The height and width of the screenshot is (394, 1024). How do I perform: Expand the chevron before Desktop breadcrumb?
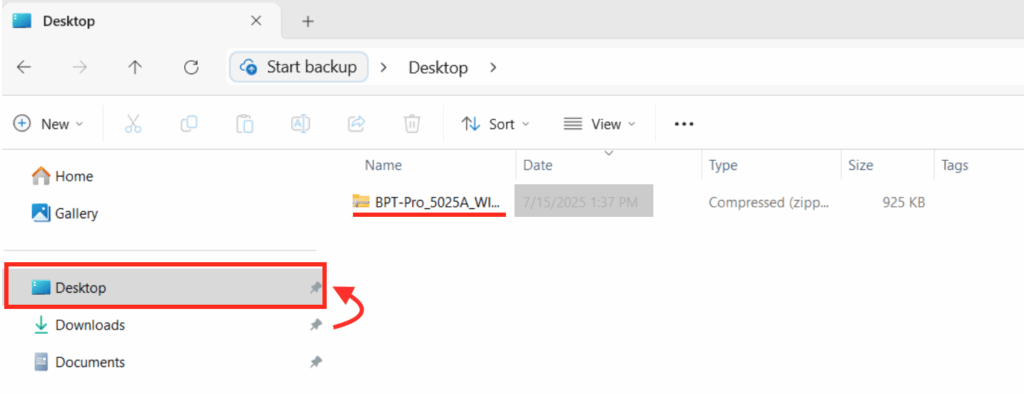[384, 67]
